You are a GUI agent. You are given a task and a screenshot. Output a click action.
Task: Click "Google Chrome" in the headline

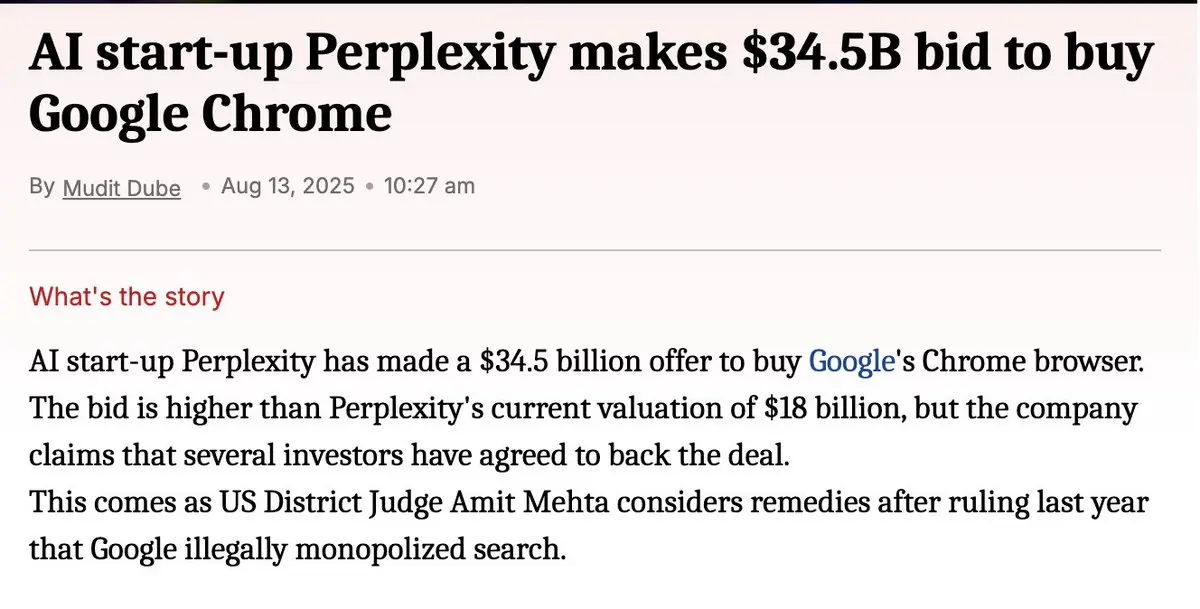(210, 113)
